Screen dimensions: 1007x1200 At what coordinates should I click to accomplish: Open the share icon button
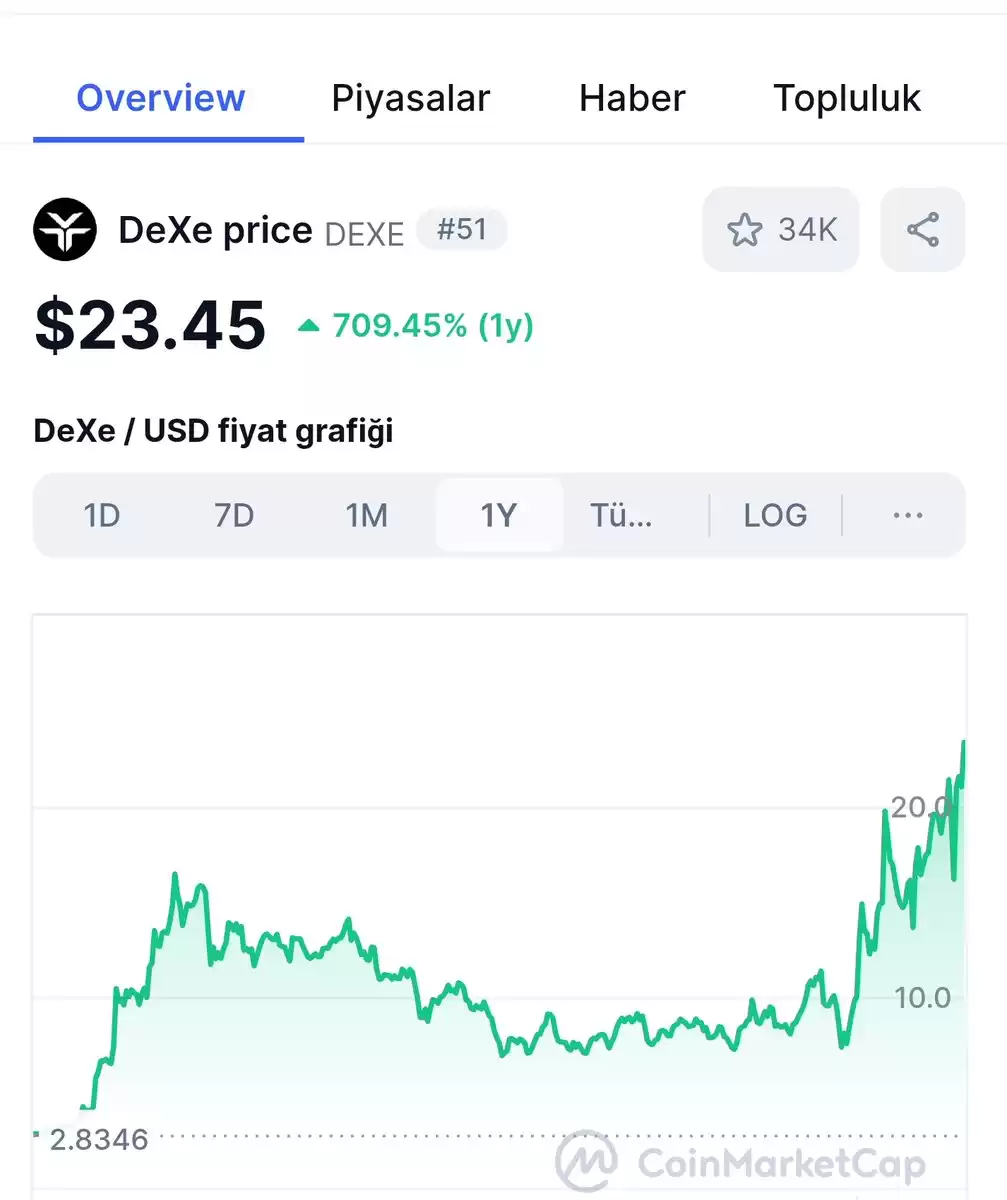point(922,230)
